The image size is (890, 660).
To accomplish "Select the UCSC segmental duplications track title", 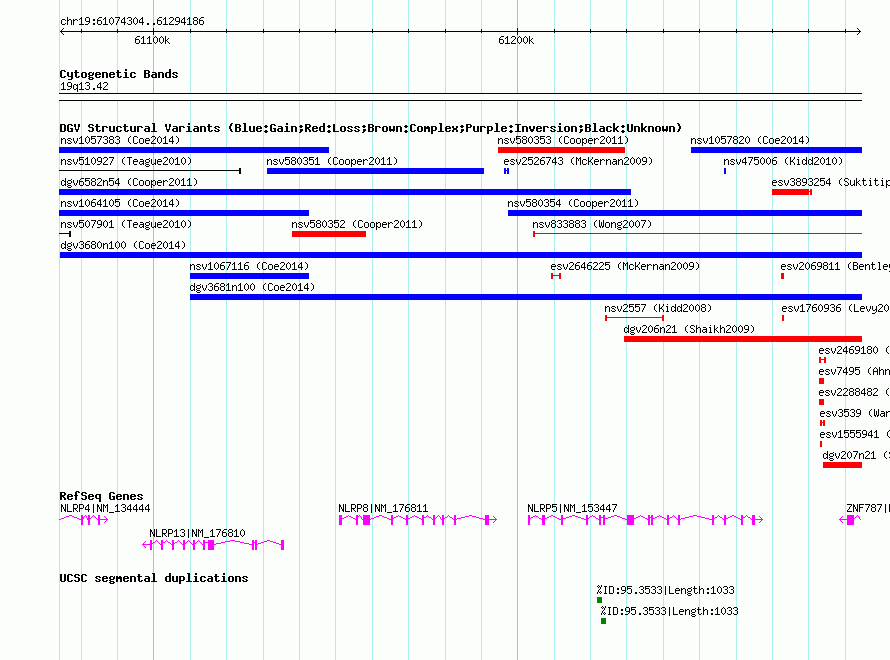I will pyautogui.click(x=154, y=578).
